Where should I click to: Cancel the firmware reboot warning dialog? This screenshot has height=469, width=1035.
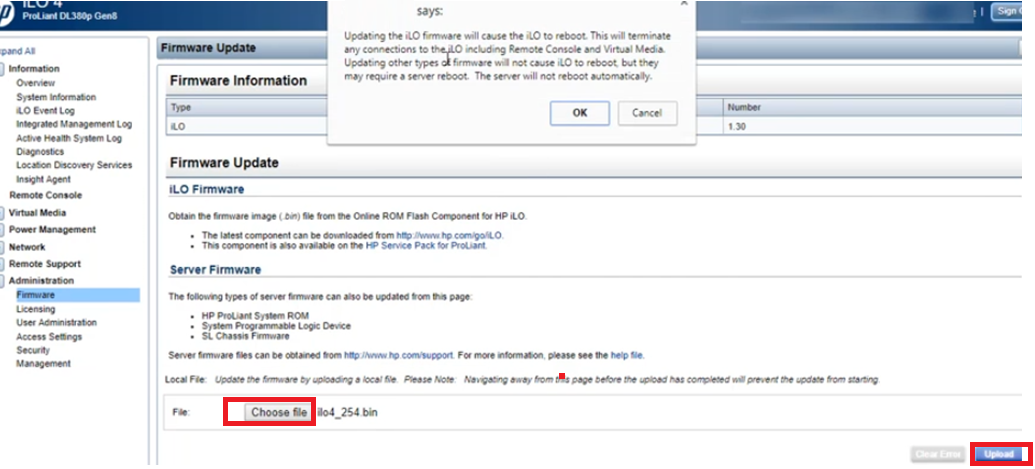(647, 113)
